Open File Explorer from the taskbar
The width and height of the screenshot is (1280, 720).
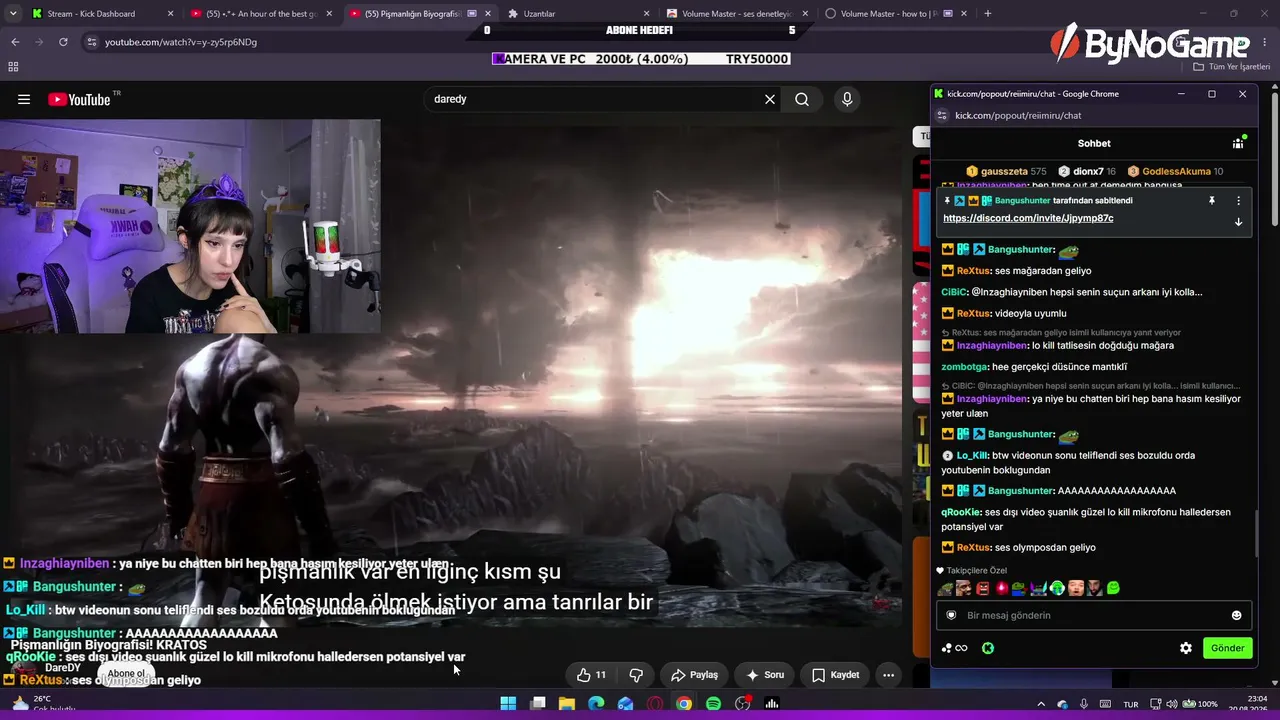[567, 704]
